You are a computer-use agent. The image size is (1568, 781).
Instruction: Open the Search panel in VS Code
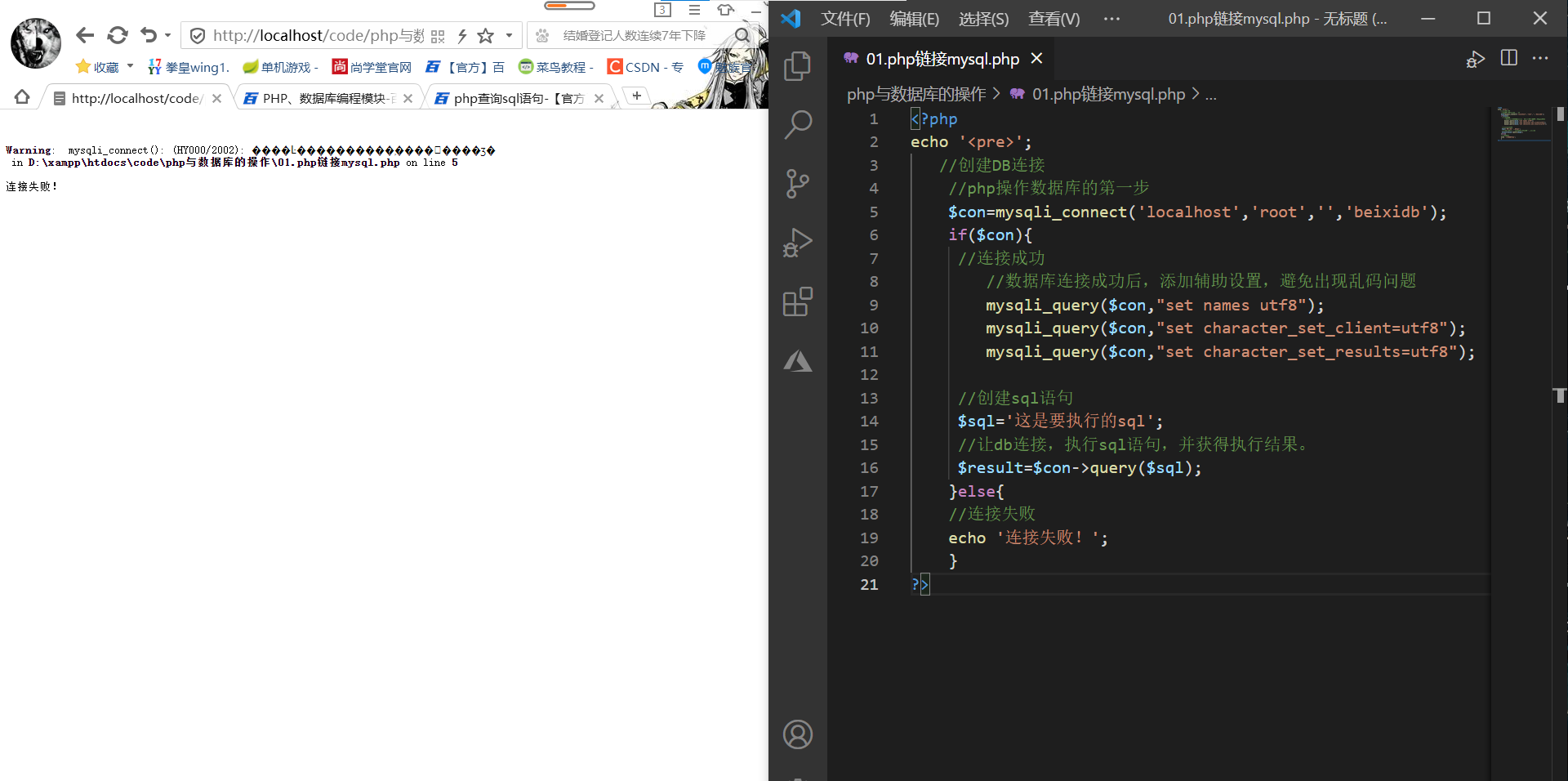(797, 125)
